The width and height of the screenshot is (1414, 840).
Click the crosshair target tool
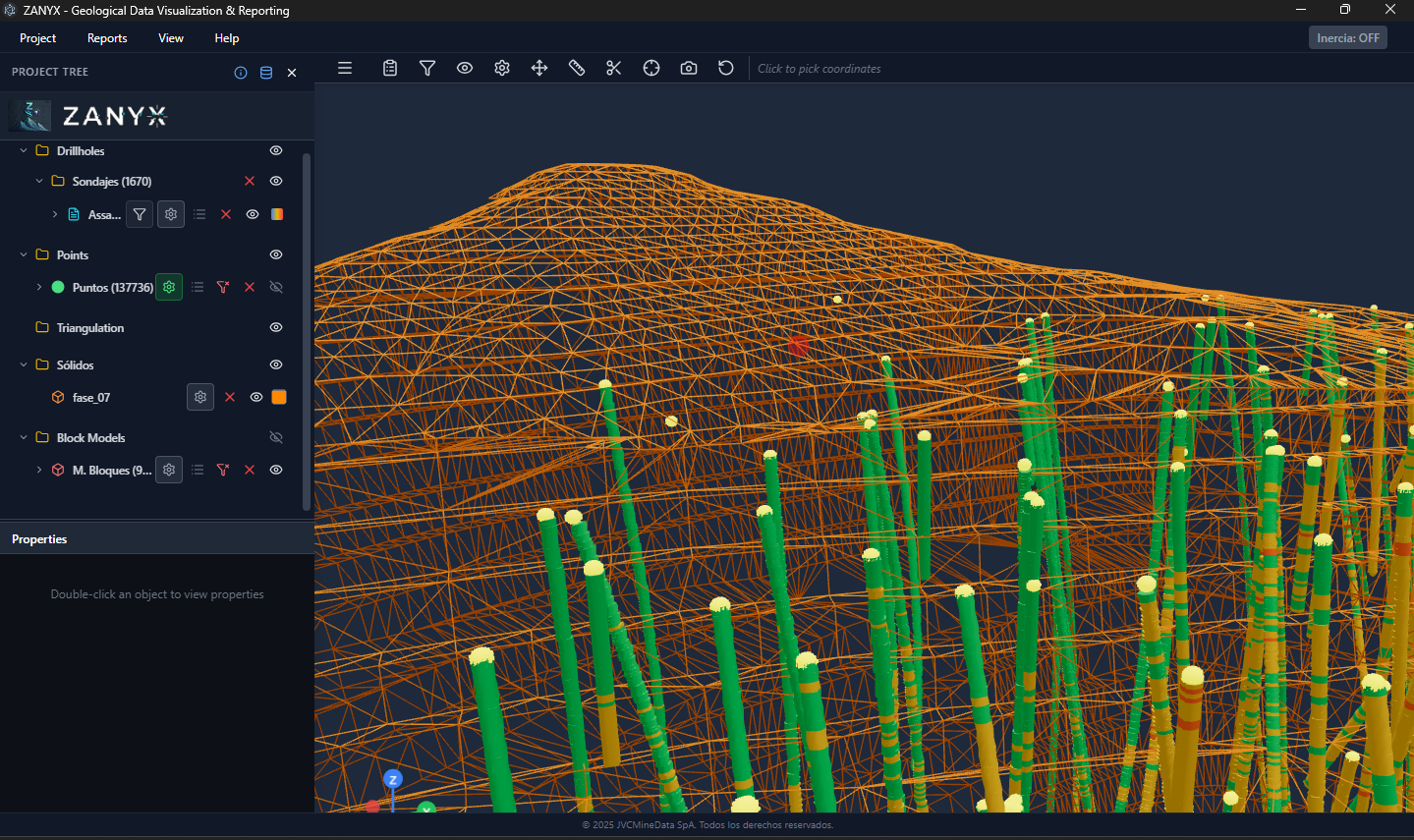tap(651, 68)
